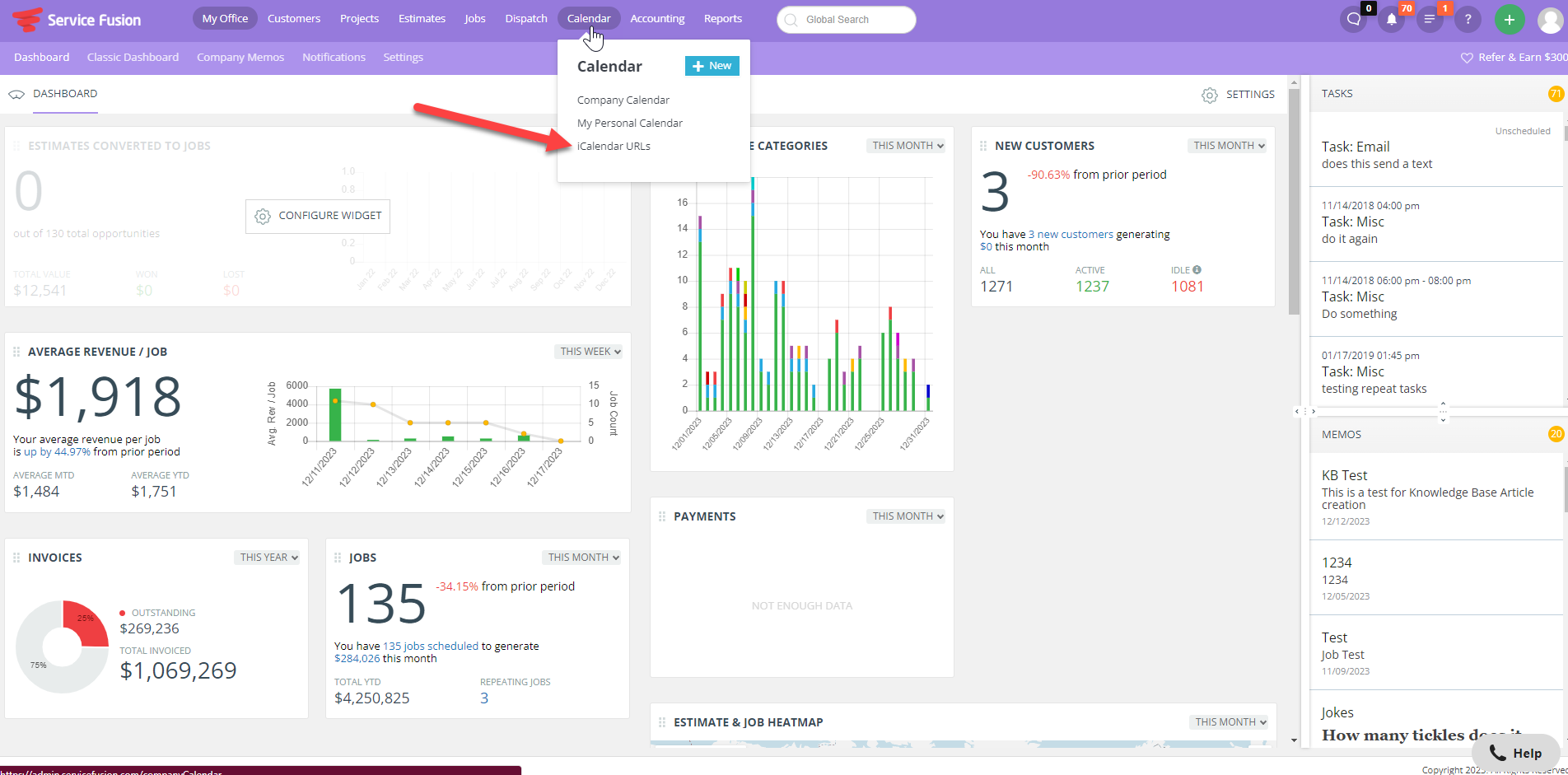Open Heatmap This Month dropdown
This screenshot has height=775, width=1568.
point(1230,722)
